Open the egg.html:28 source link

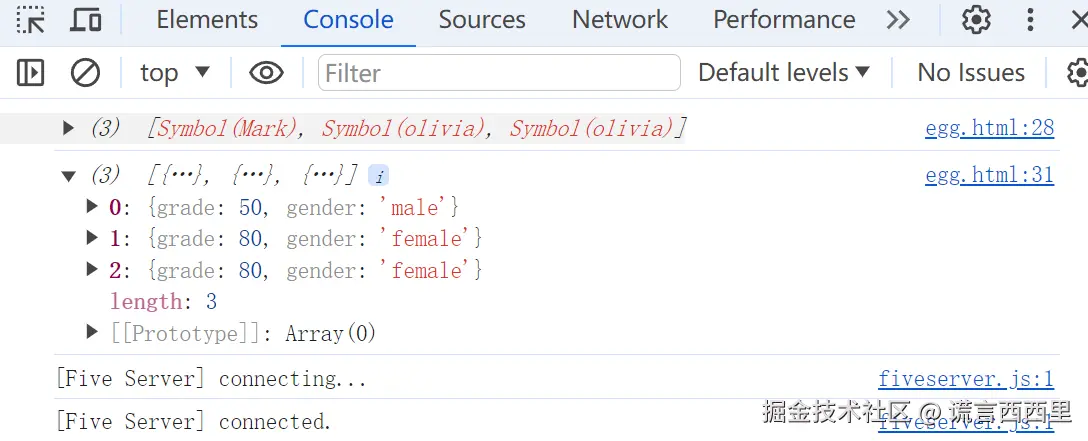(989, 128)
